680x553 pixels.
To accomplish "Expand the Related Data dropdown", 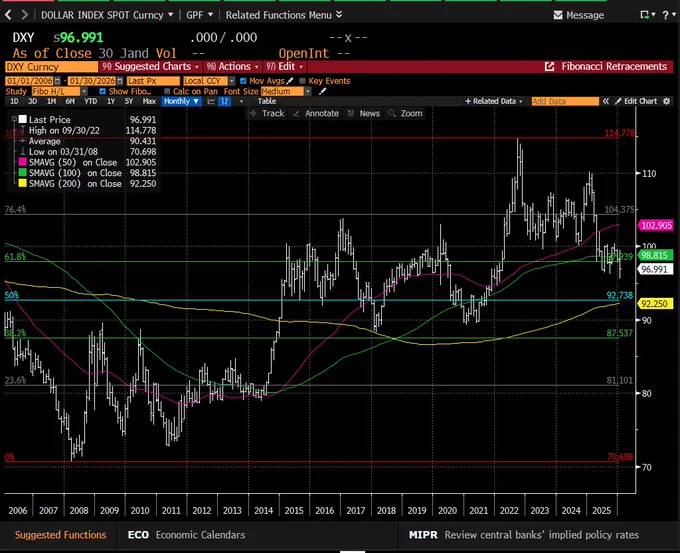I will [x=494, y=101].
